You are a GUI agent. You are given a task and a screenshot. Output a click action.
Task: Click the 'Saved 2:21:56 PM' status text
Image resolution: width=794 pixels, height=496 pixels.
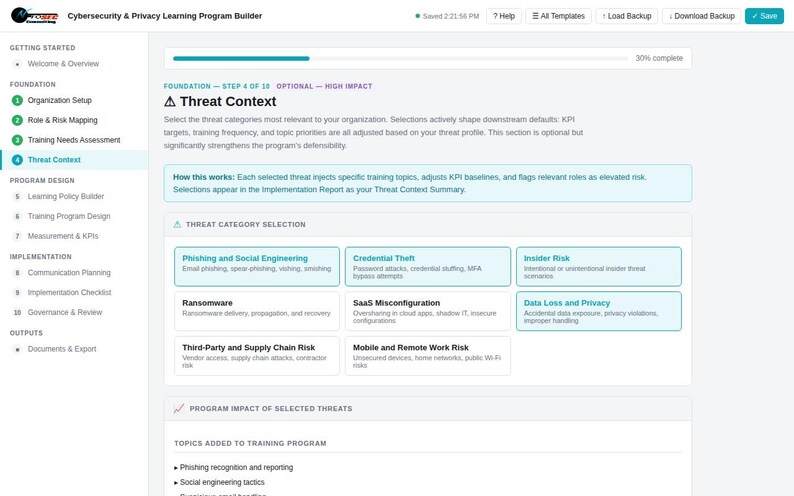tap(451, 16)
